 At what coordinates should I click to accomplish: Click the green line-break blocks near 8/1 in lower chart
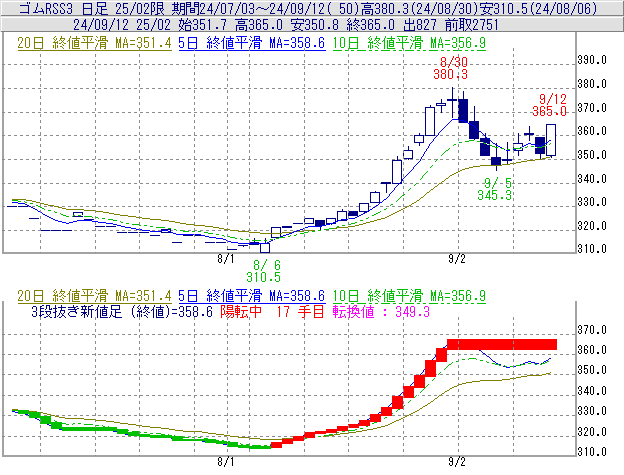pyautogui.click(x=239, y=445)
